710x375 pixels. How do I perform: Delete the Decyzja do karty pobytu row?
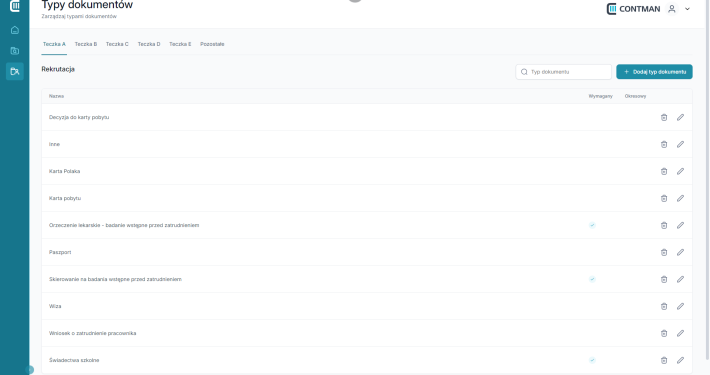click(x=664, y=117)
